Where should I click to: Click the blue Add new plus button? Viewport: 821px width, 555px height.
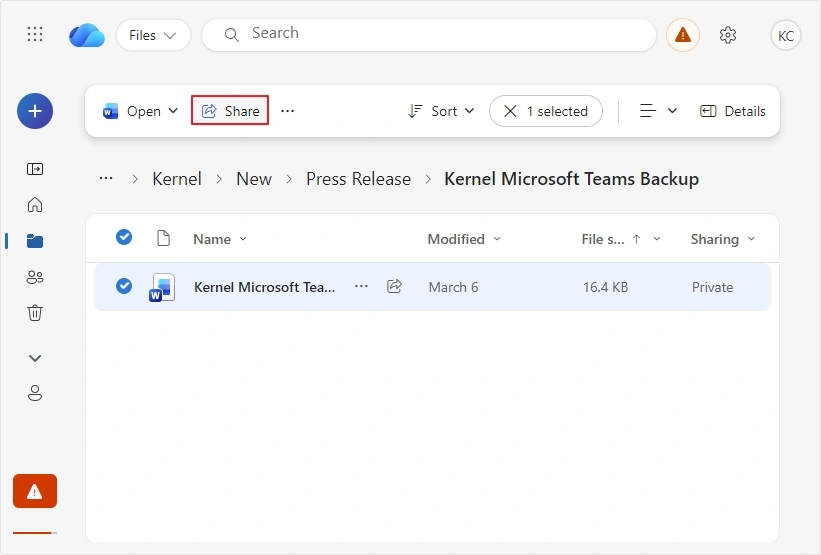click(35, 111)
